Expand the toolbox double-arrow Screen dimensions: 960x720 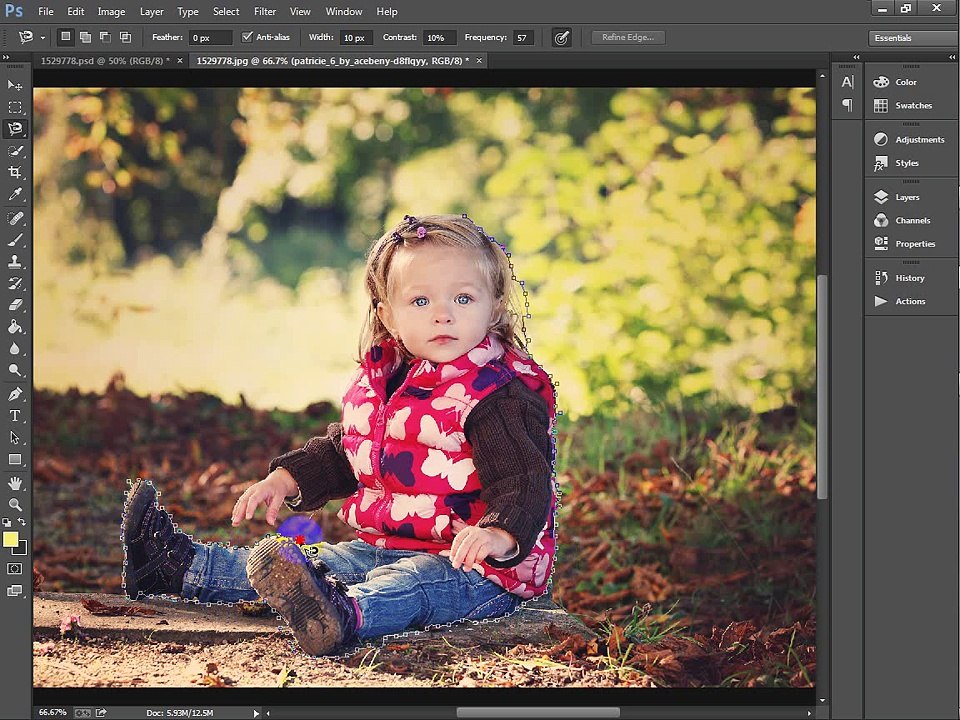[x=6, y=57]
